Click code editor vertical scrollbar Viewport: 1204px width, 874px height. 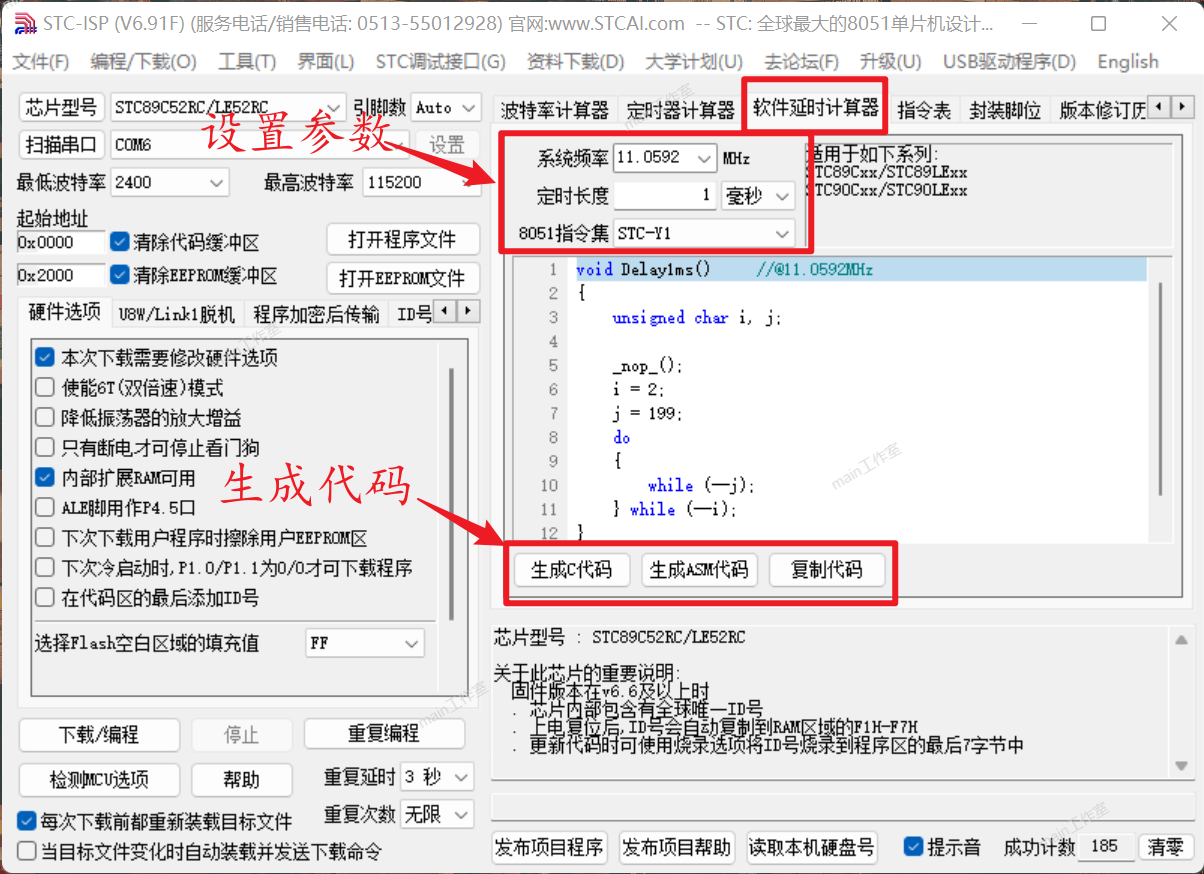coord(1160,388)
